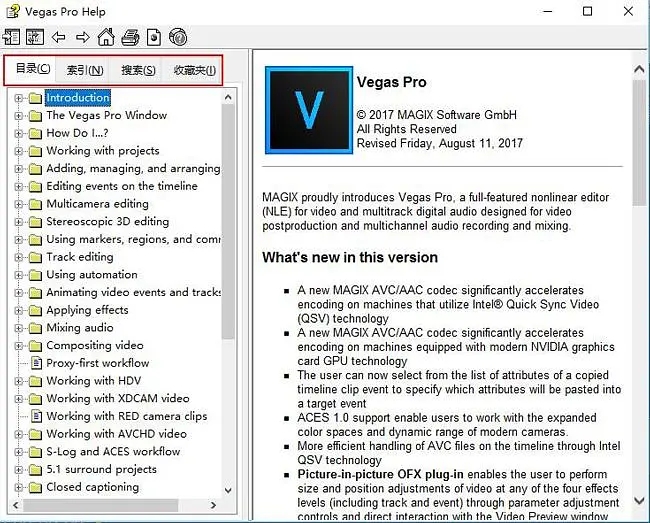This screenshot has width=650, height=523.
Task: Click page icon beside Working with RED camera clips
Action: click(x=36, y=416)
